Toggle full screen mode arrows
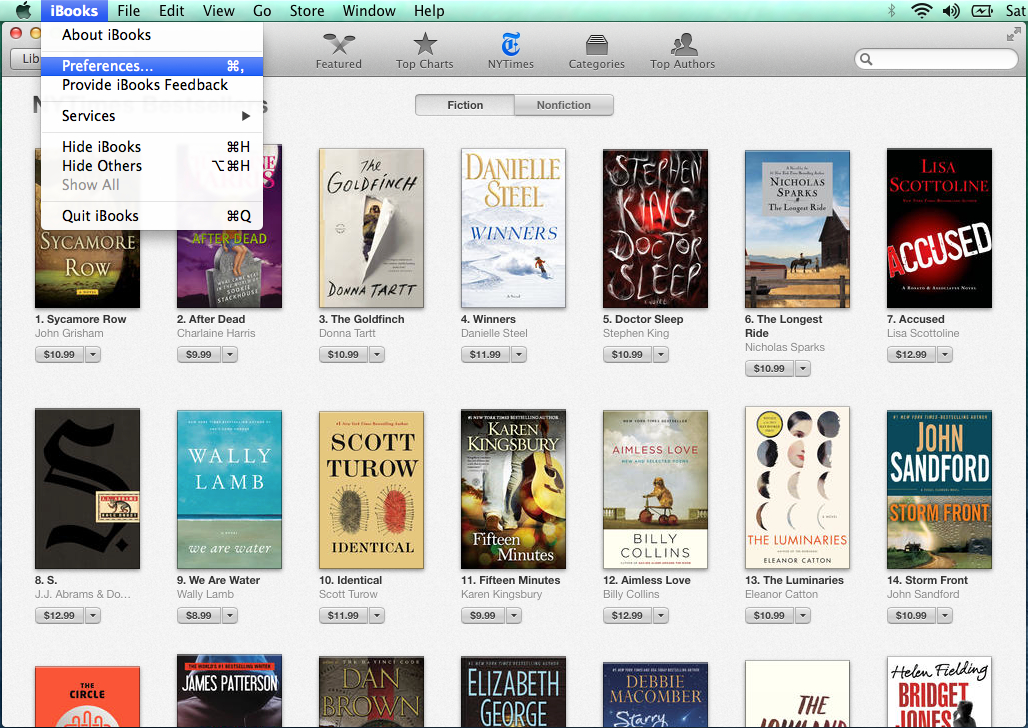Viewport: 1028px width, 728px height. [x=1014, y=35]
